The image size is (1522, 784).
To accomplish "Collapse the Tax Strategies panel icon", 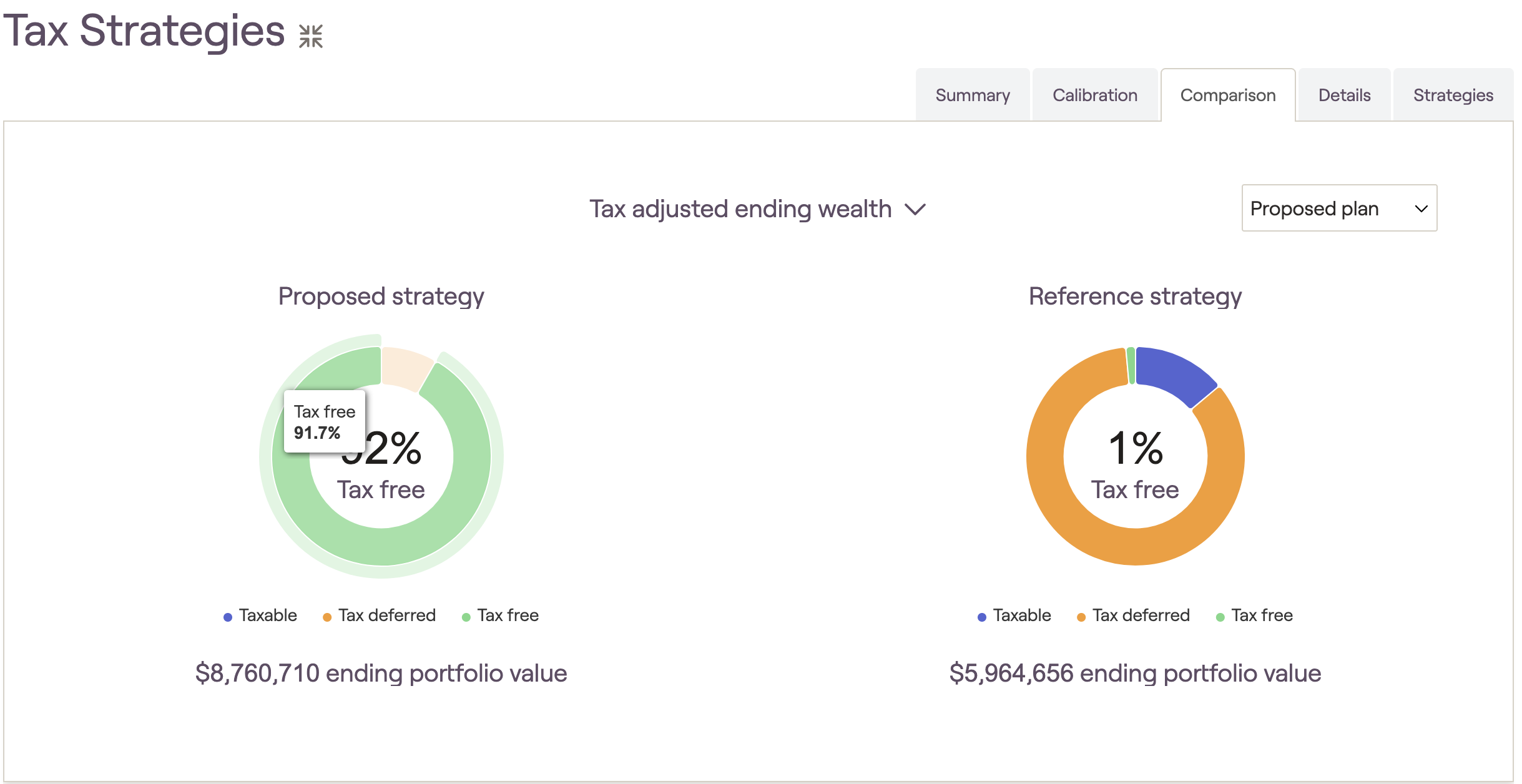I will 310,36.
